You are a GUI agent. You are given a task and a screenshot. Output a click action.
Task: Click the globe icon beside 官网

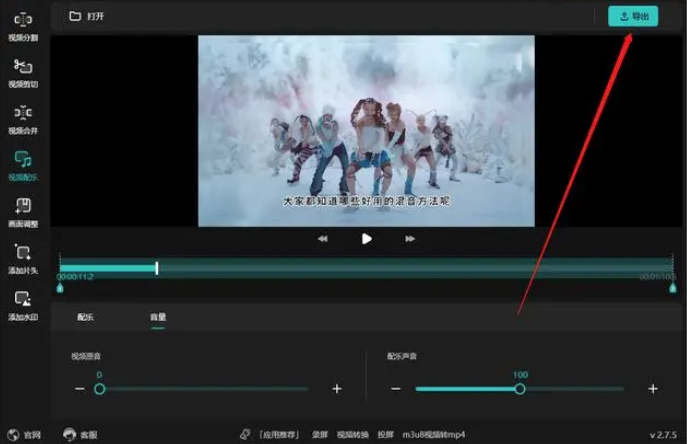[13, 435]
